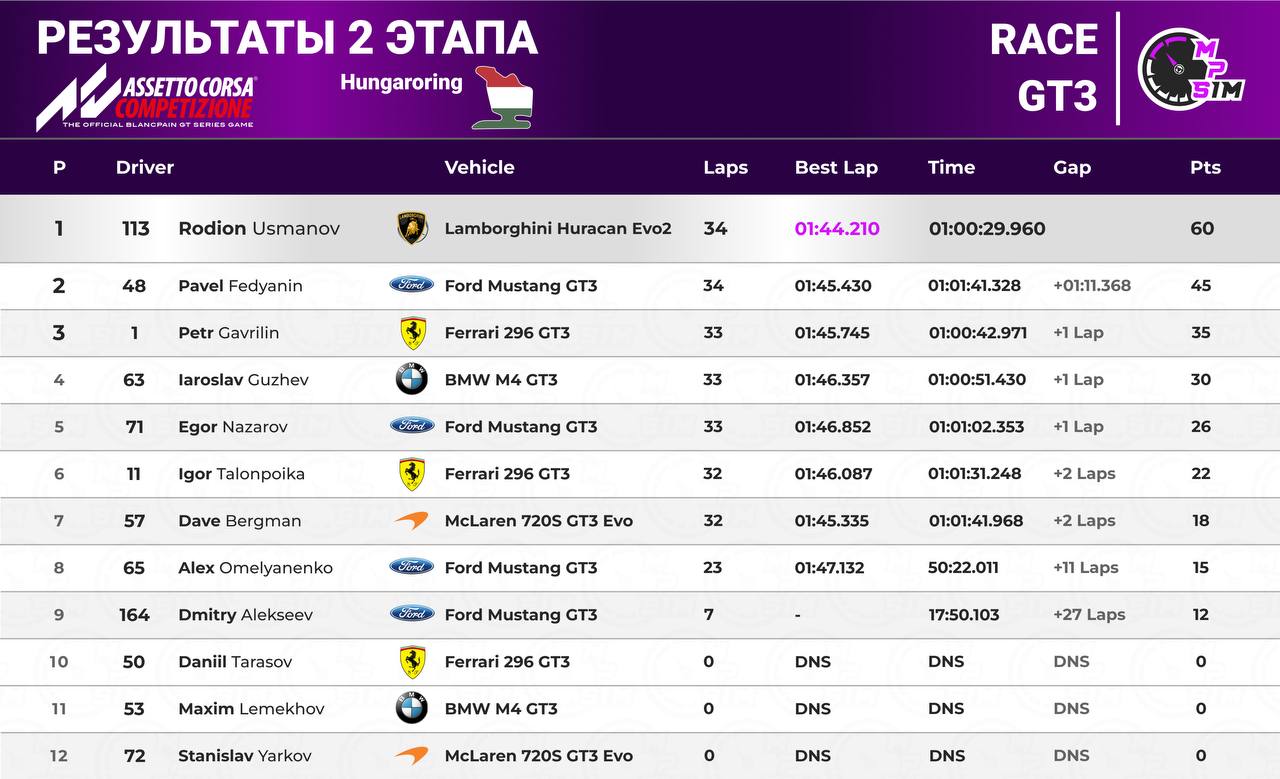The width and height of the screenshot is (1280, 779).
Task: Click best lap '01:45.430'
Action: tap(833, 286)
